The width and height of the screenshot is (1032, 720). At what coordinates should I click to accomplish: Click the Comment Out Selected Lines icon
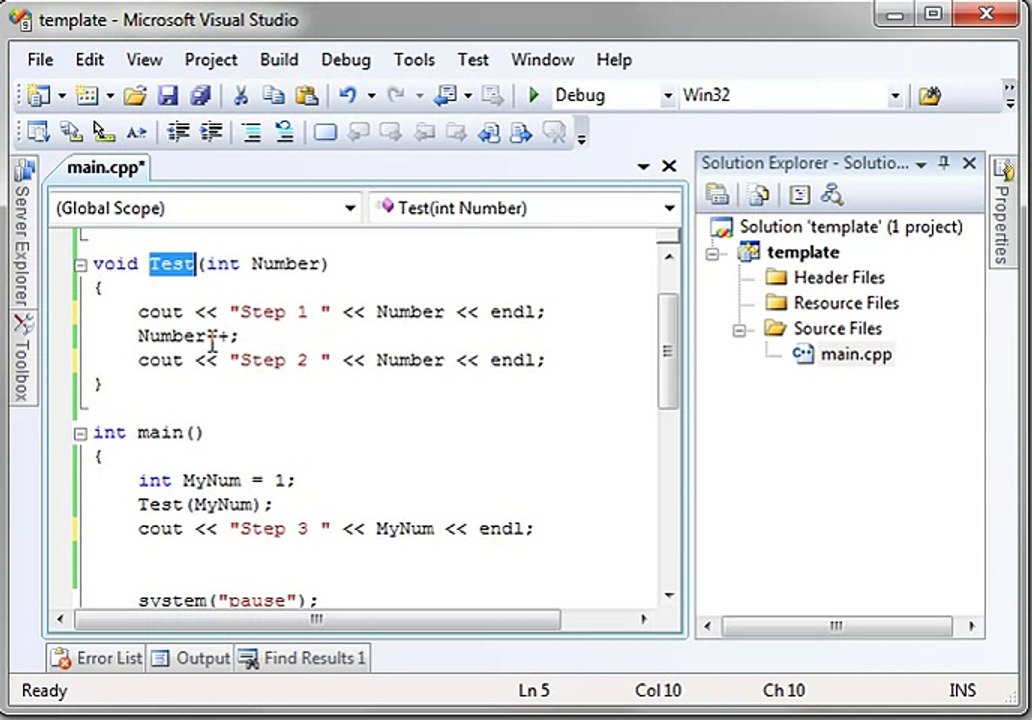pos(251,132)
